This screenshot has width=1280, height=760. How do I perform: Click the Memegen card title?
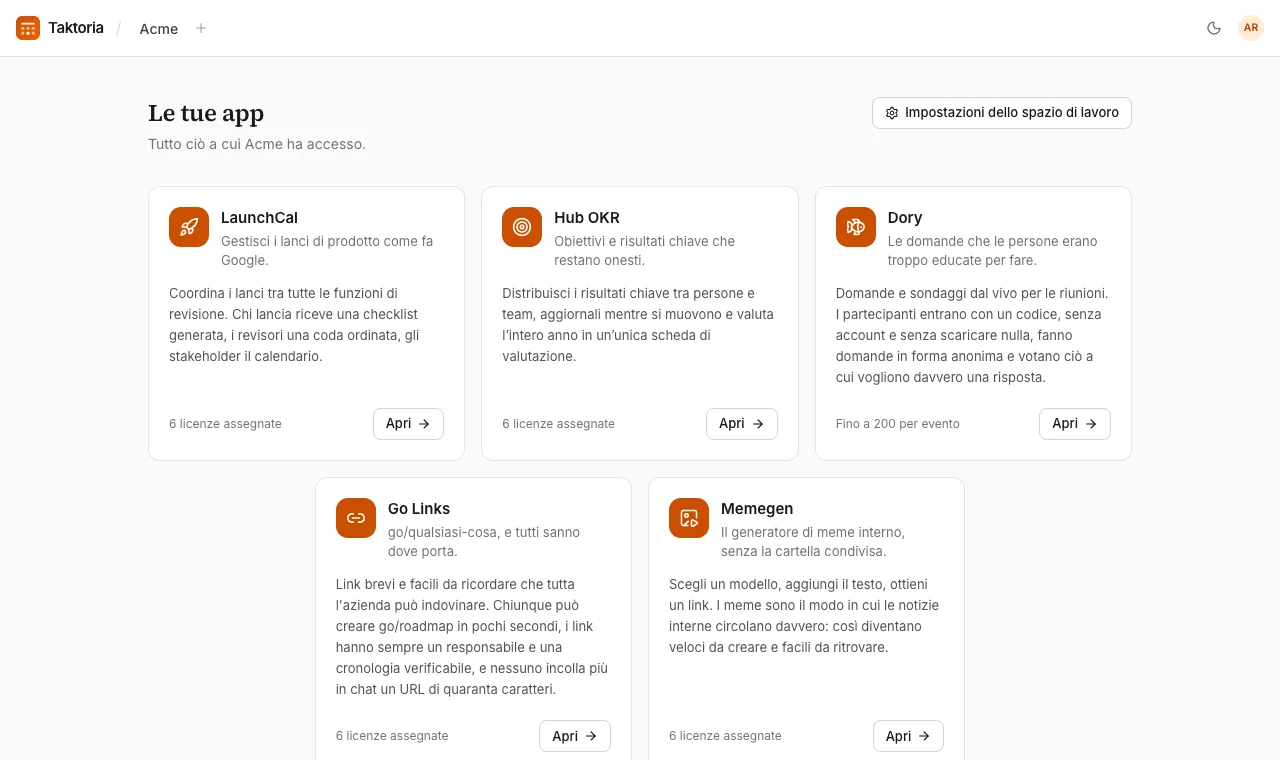point(757,509)
